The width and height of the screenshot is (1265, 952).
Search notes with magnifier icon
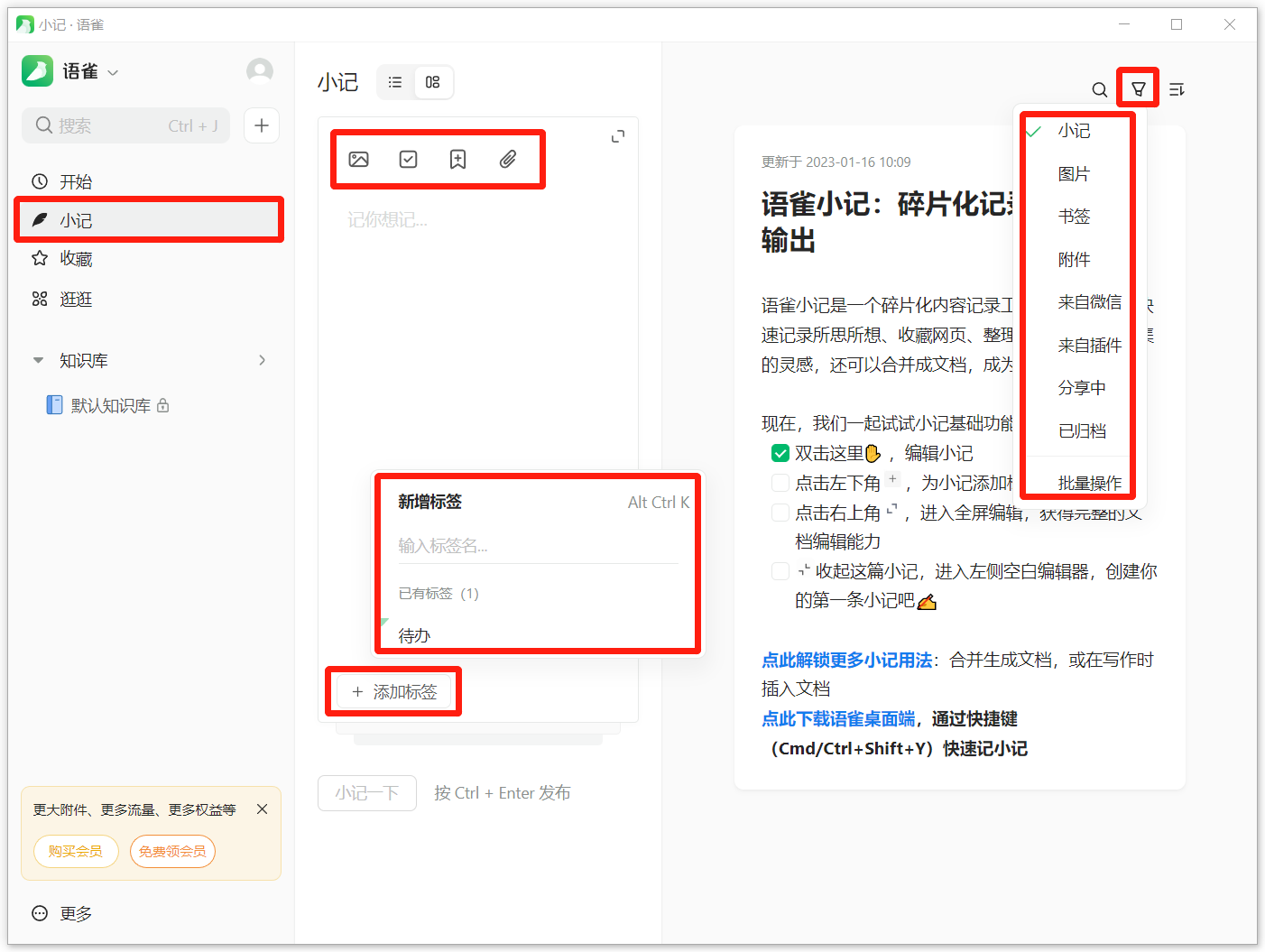1099,89
